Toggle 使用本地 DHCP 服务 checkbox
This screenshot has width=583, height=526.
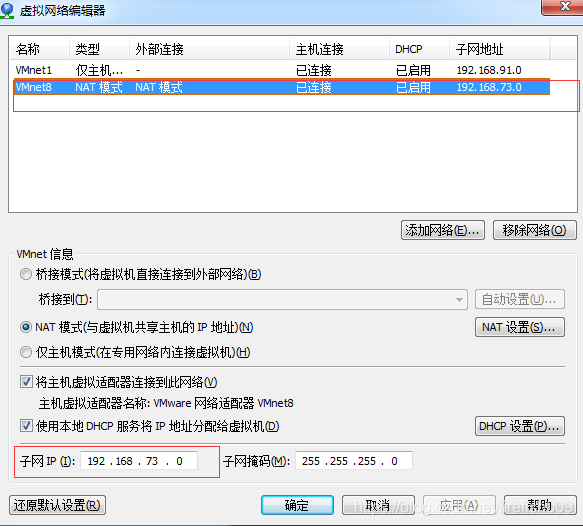[x=26, y=426]
